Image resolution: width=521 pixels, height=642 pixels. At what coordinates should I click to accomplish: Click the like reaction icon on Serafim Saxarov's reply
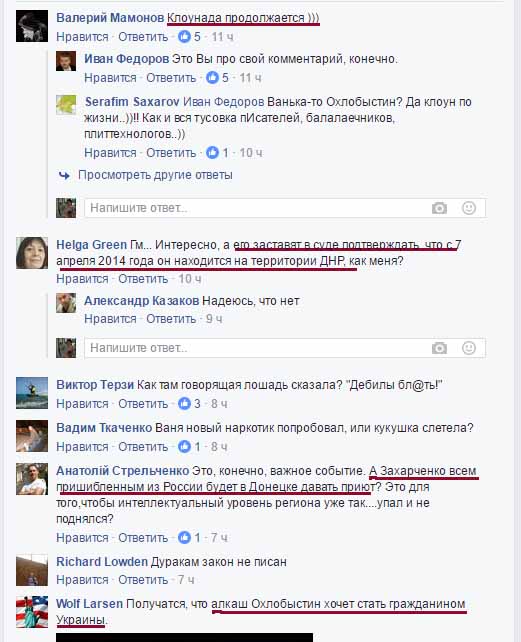tap(212, 153)
